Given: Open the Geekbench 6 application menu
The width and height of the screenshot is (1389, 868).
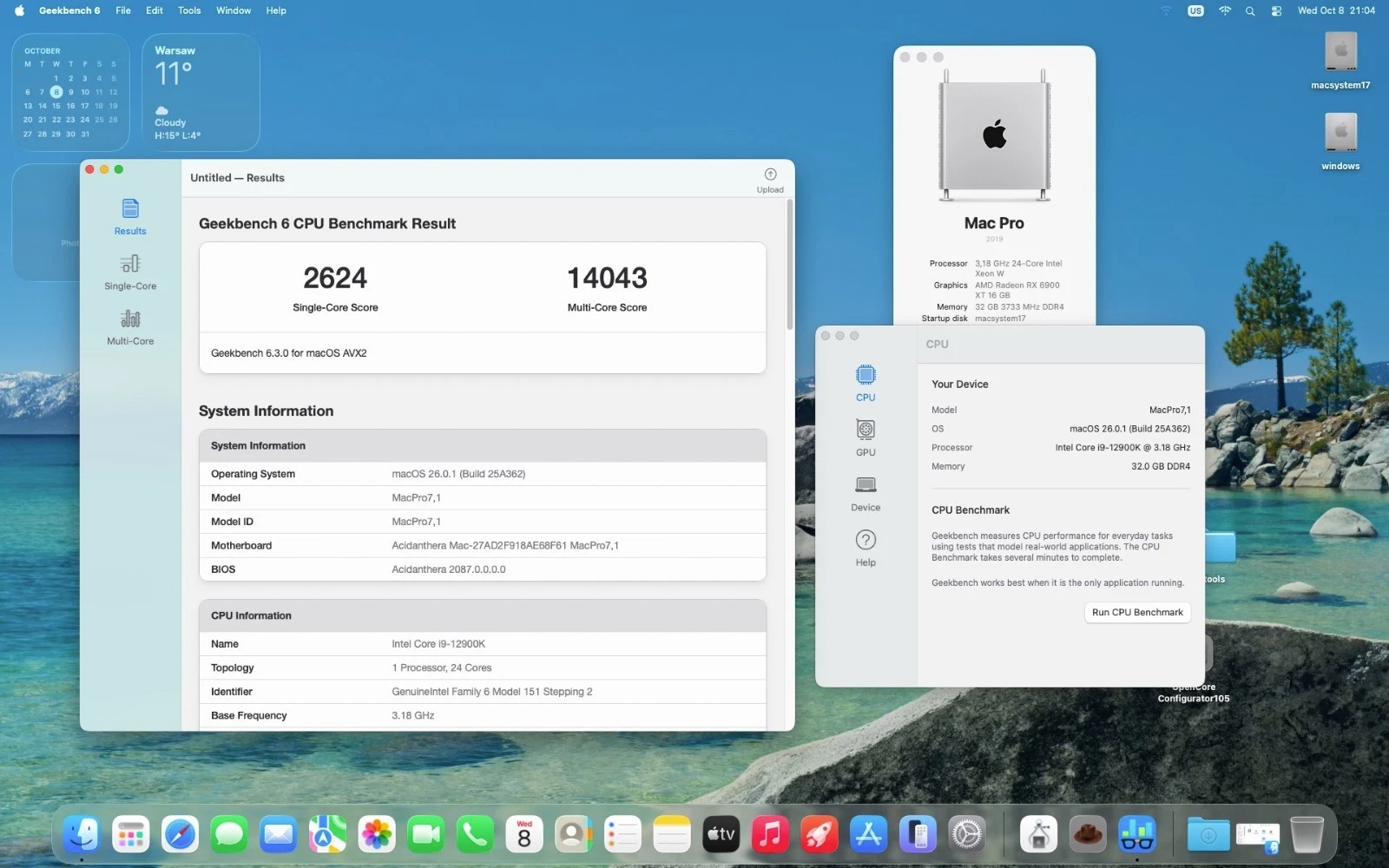Looking at the screenshot, I should 69,10.
